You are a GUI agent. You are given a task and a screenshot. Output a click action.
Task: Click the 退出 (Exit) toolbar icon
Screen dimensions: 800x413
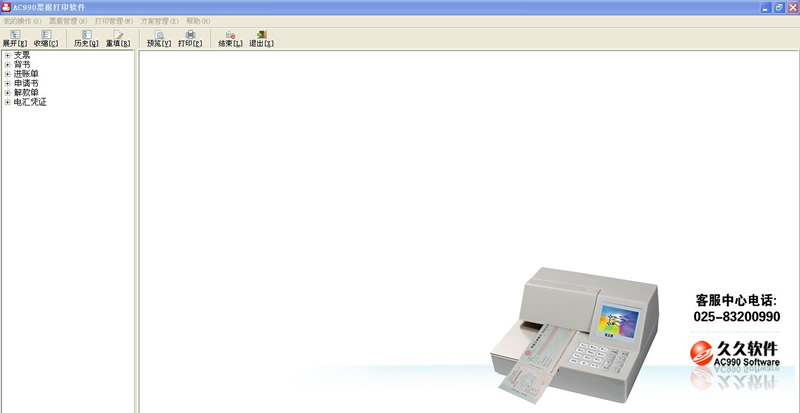(261, 38)
